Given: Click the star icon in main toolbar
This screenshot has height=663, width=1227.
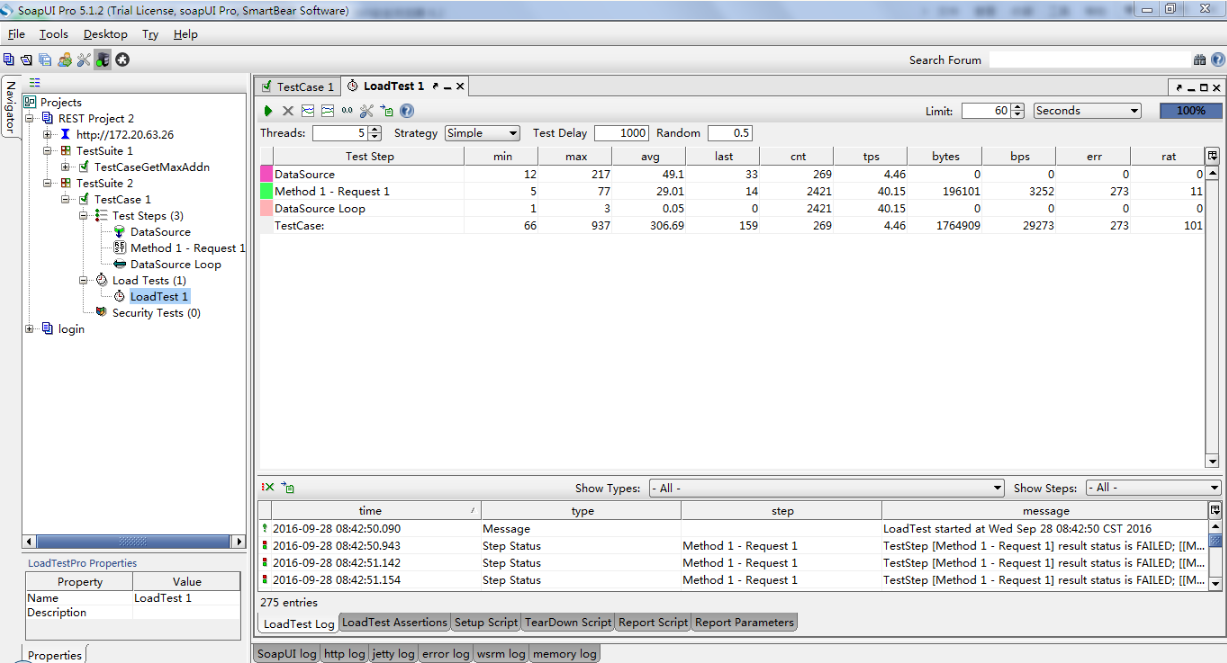Looking at the screenshot, I should click(x=122, y=60).
